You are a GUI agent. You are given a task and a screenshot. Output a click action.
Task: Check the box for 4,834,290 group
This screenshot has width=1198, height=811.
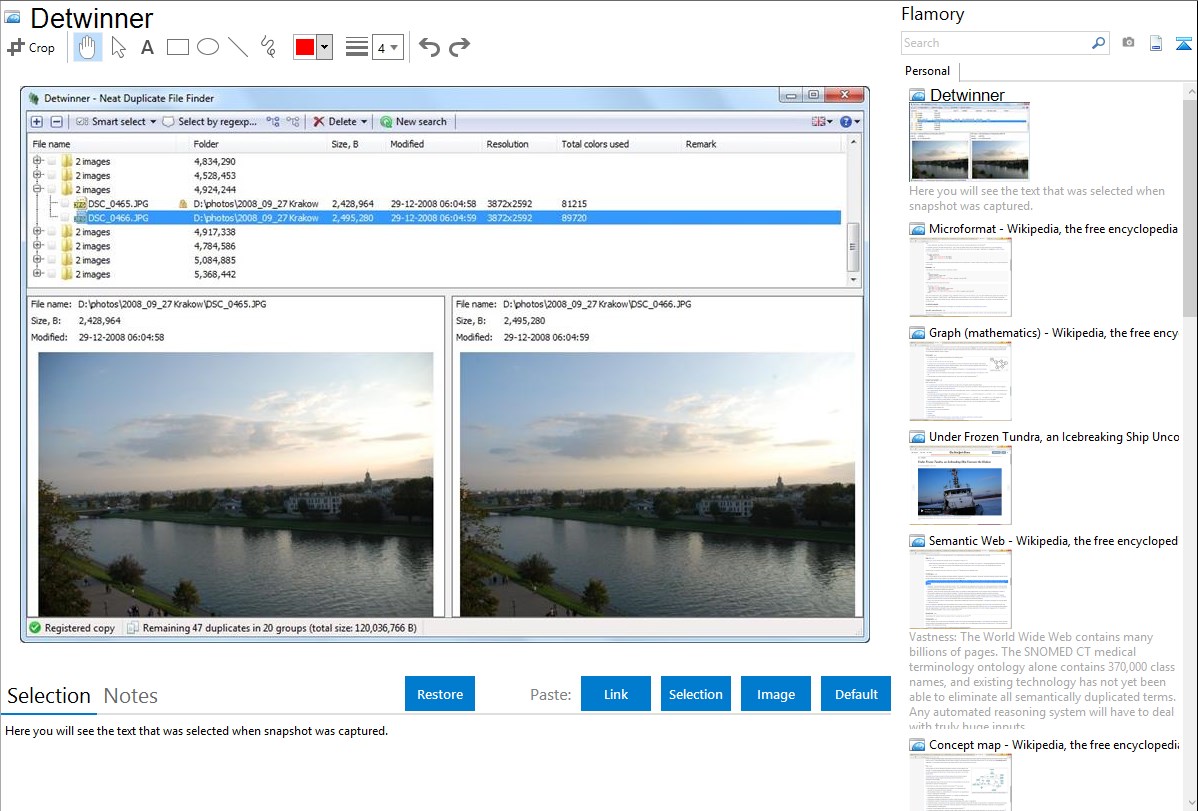tap(52, 161)
